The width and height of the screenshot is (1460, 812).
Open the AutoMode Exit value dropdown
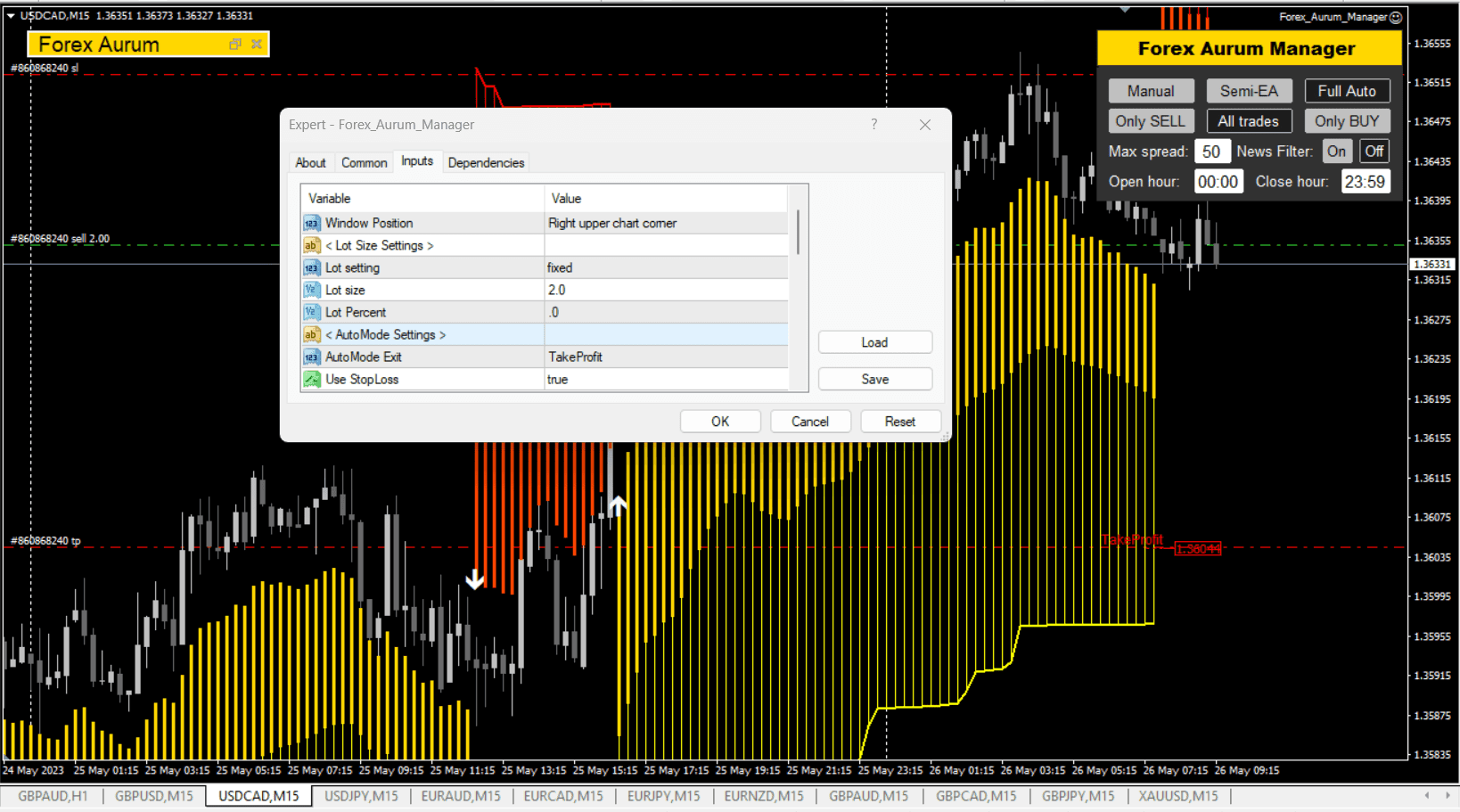click(665, 357)
